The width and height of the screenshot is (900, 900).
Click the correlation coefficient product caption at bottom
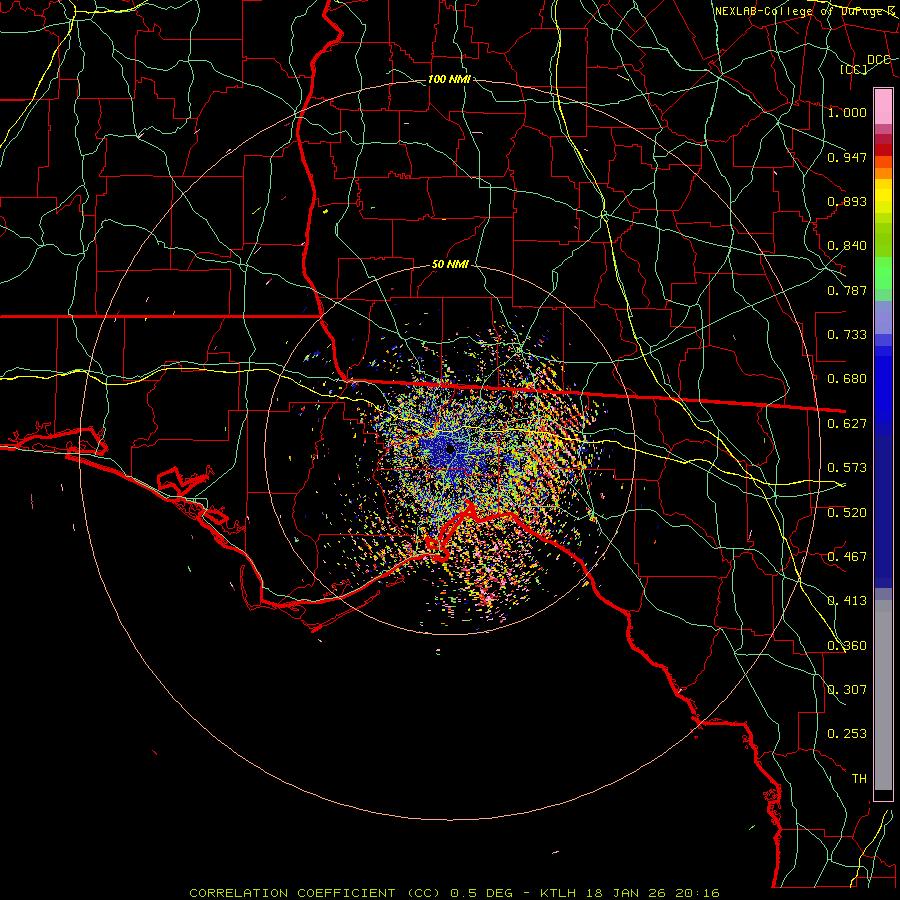(454, 893)
